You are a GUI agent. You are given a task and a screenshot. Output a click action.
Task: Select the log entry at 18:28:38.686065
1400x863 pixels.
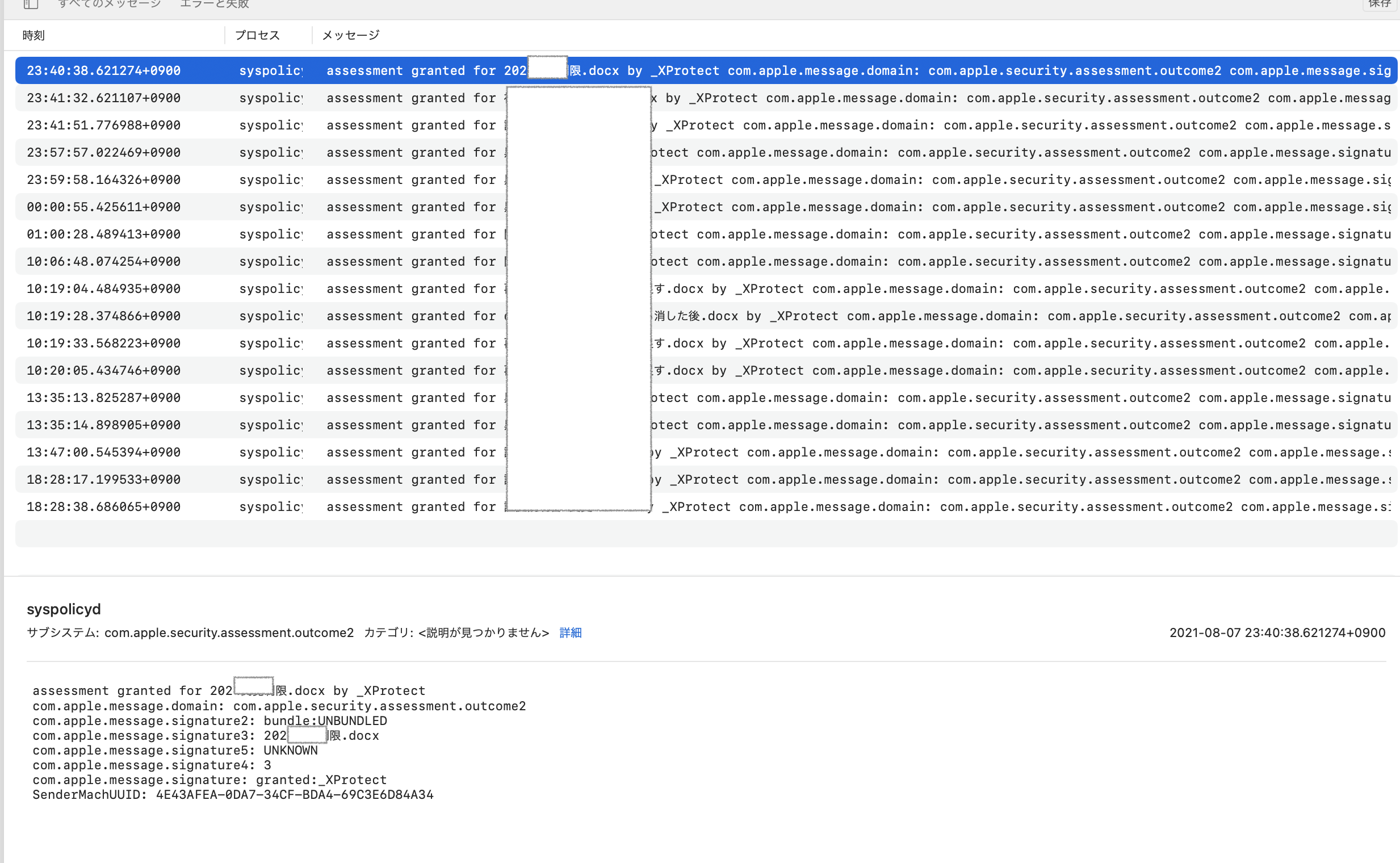pyautogui.click(x=103, y=507)
